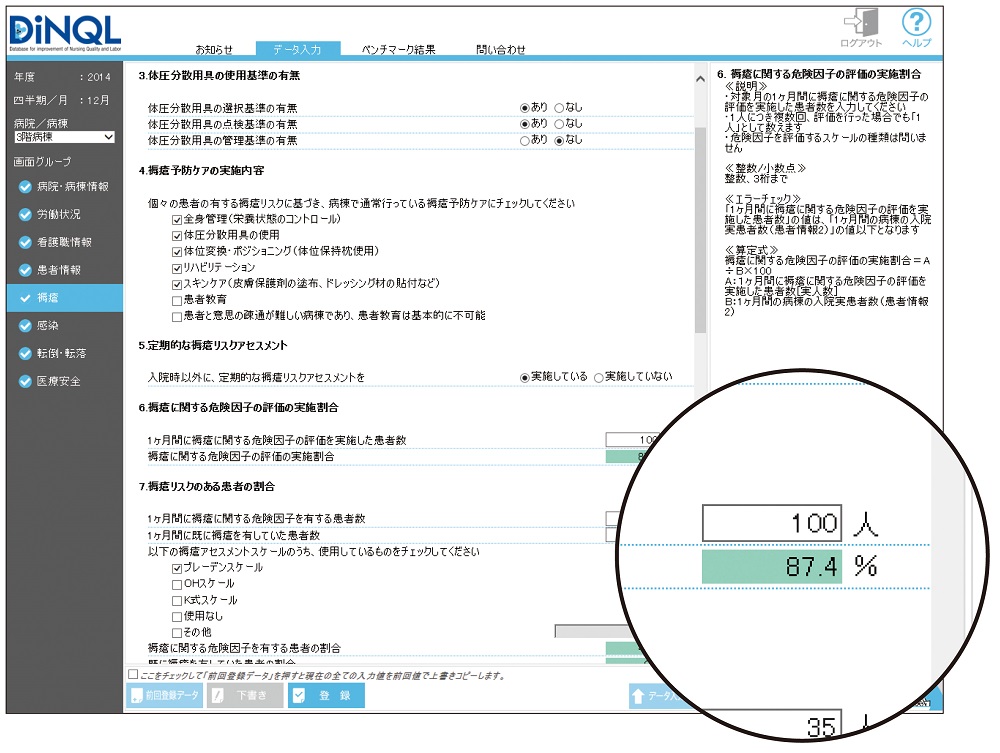Open the 病院/病棟 dropdown showing 3階病棟
Screen dimensions: 1000x753
pos(64,137)
